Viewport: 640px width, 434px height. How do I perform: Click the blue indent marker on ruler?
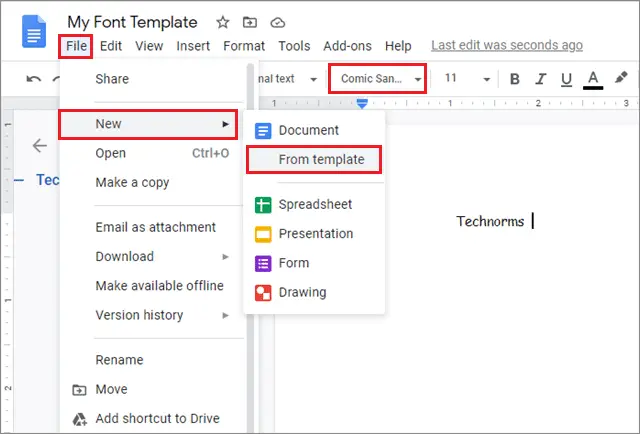point(362,103)
